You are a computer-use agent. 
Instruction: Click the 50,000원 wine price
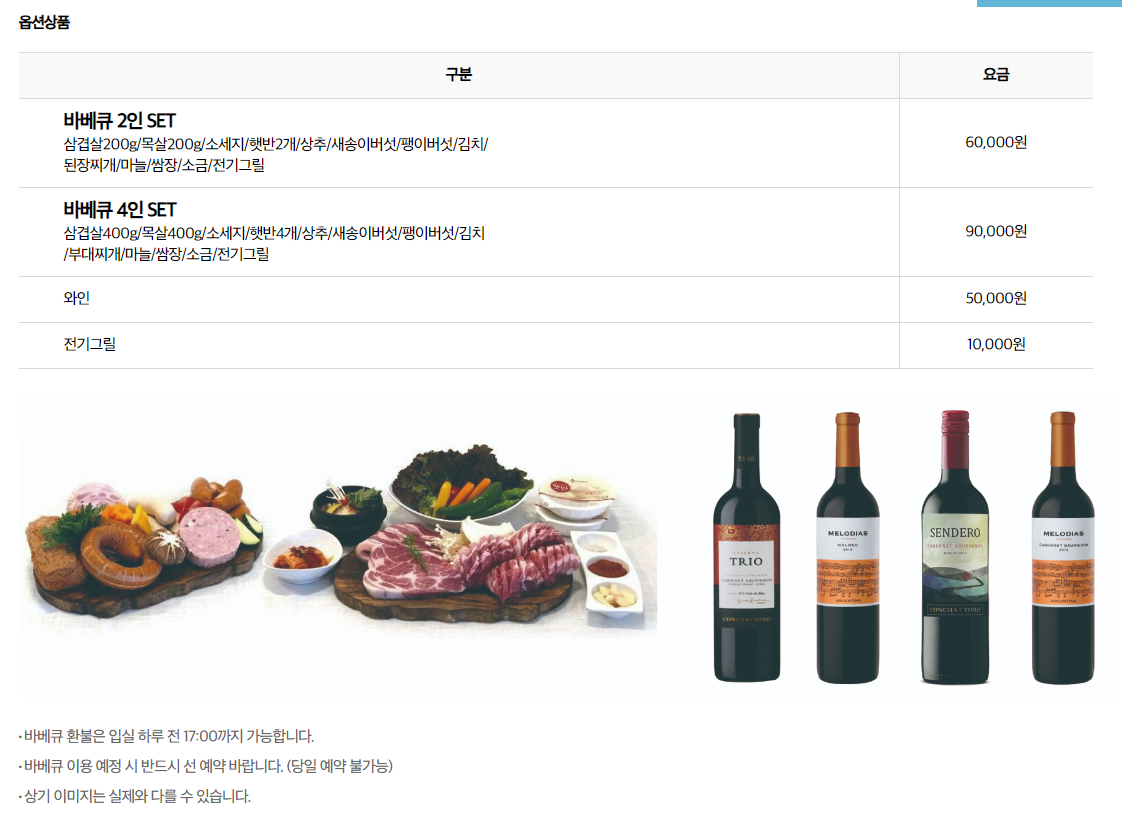click(x=995, y=298)
